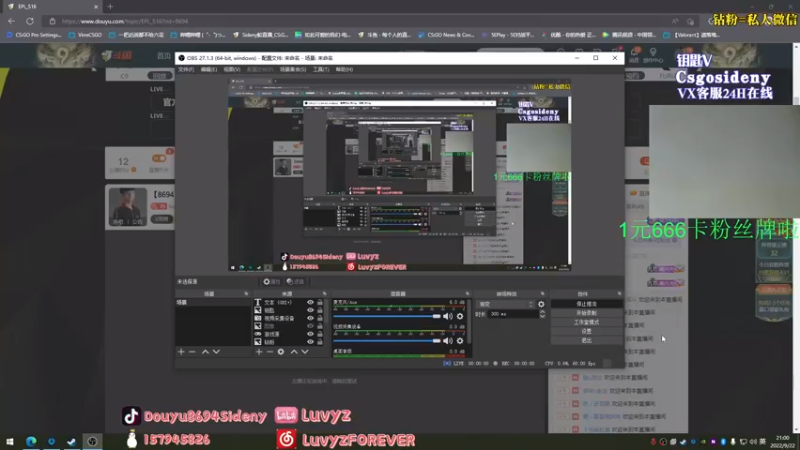This screenshot has width=800, height=450.
Task: Adjust the 视频采集设备 volume slider
Action: pos(387,340)
